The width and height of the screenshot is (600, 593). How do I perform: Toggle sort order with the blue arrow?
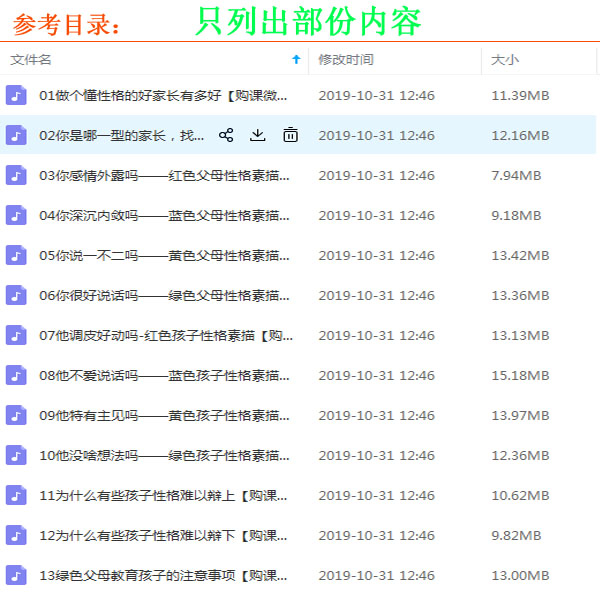click(x=296, y=60)
